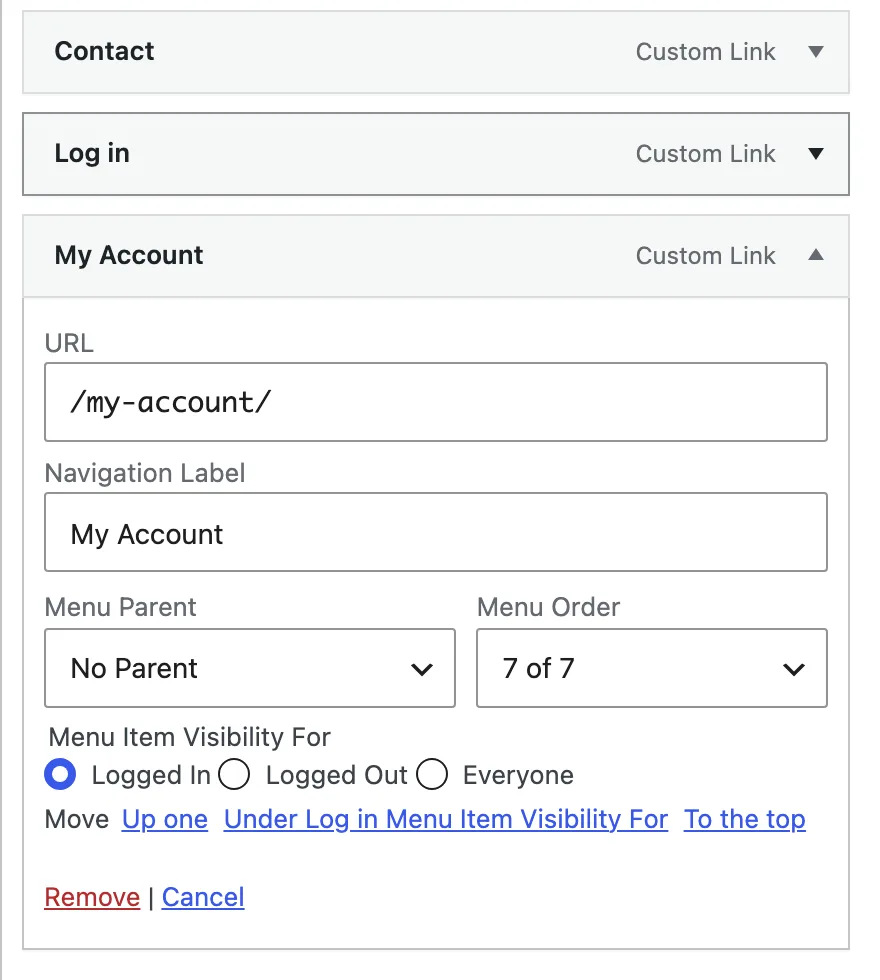Click the Menu Item Visibility For label
Viewport: 880px width, 980px height.
[189, 738]
